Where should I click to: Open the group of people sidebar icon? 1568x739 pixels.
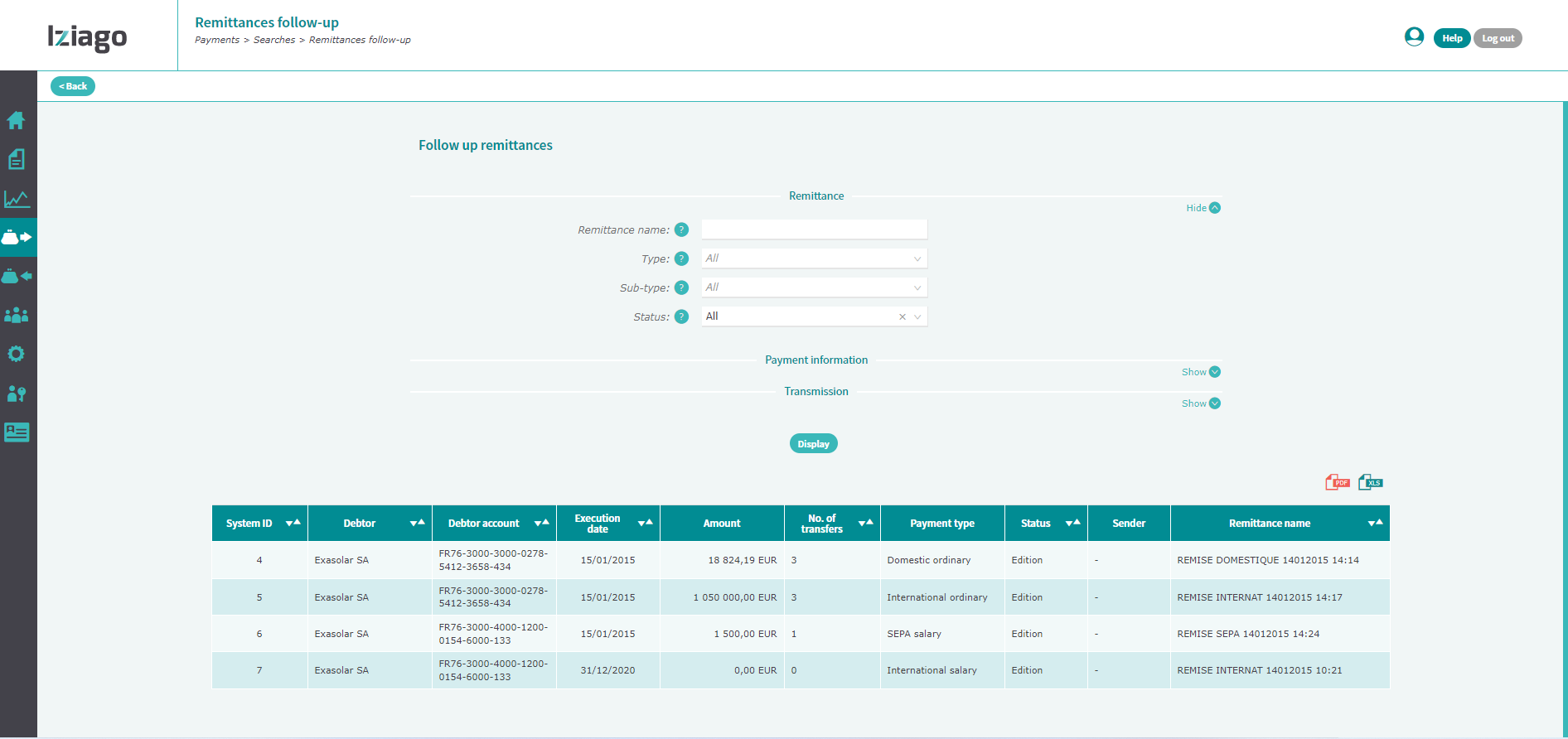click(x=17, y=315)
